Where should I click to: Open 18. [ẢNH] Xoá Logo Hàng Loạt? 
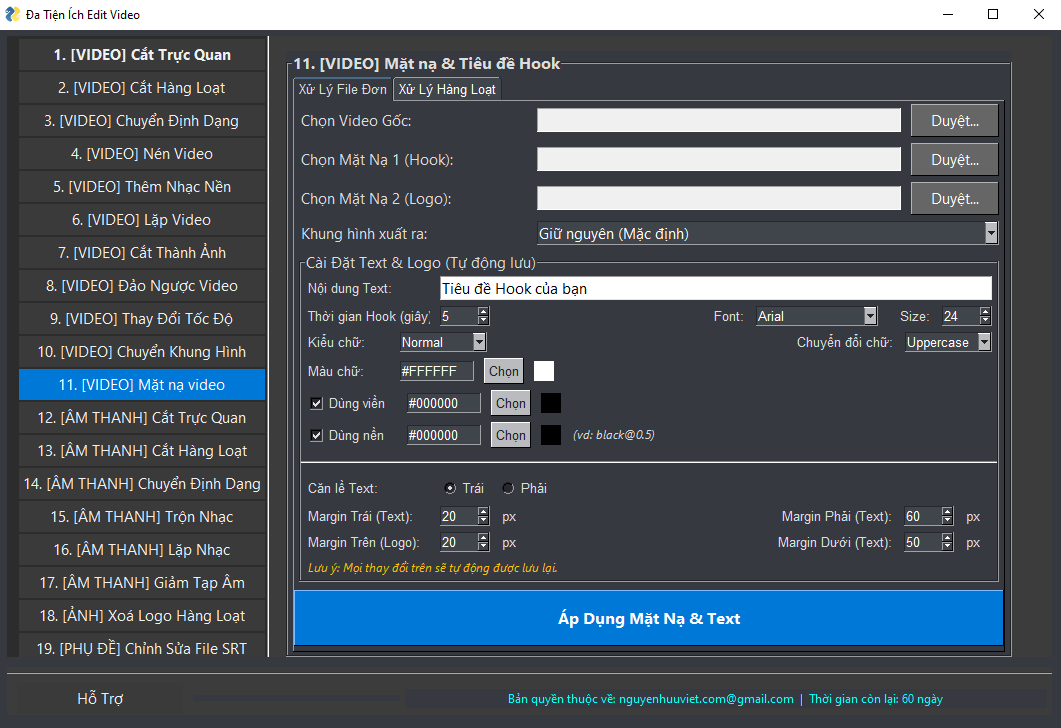(x=142, y=616)
